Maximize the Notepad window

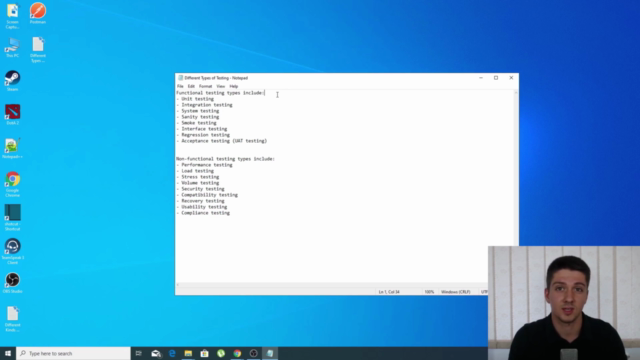pos(496,78)
